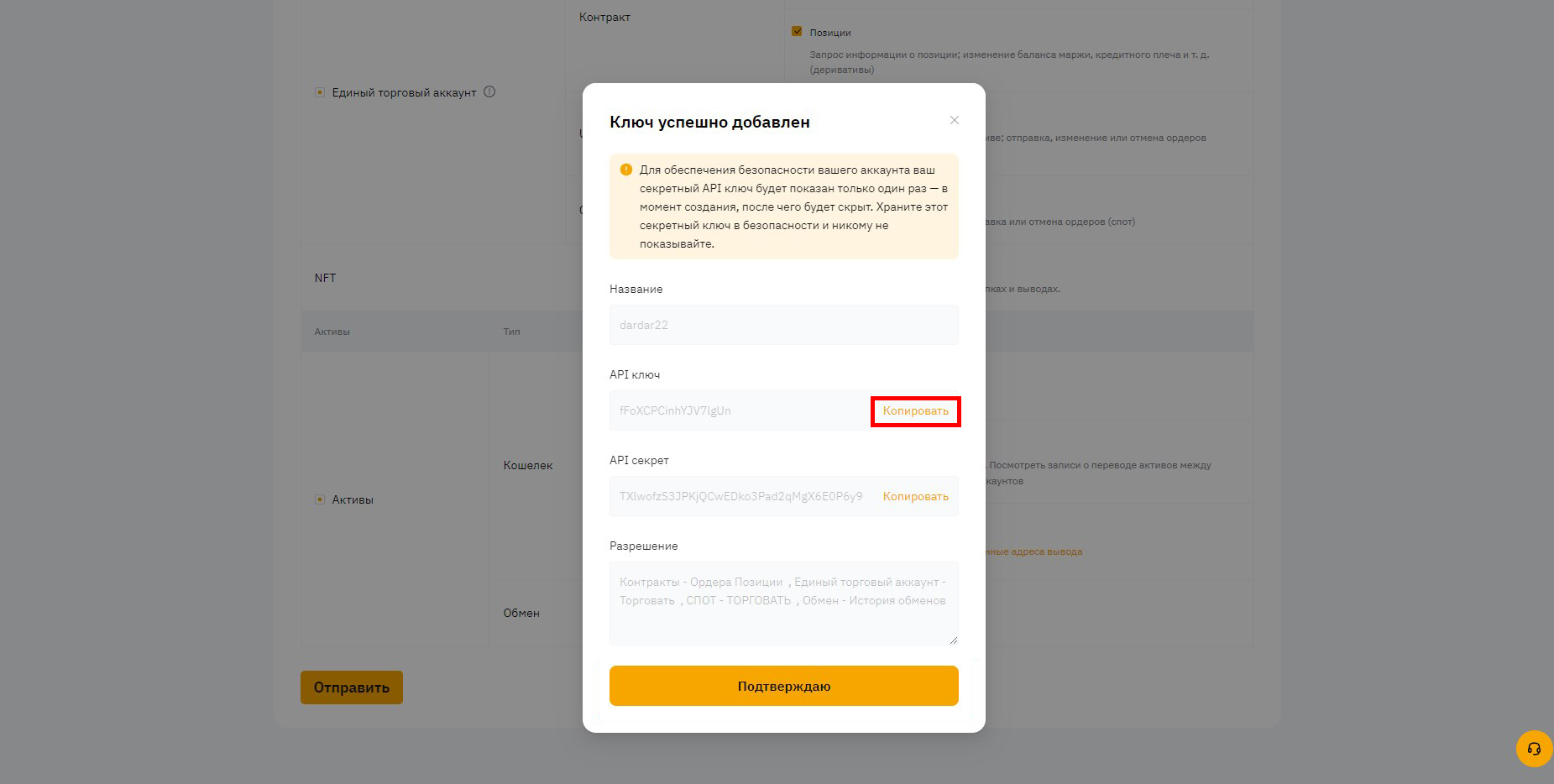The height and width of the screenshot is (784, 1554).
Task: Select the Кошелек row label
Action: tap(528, 465)
